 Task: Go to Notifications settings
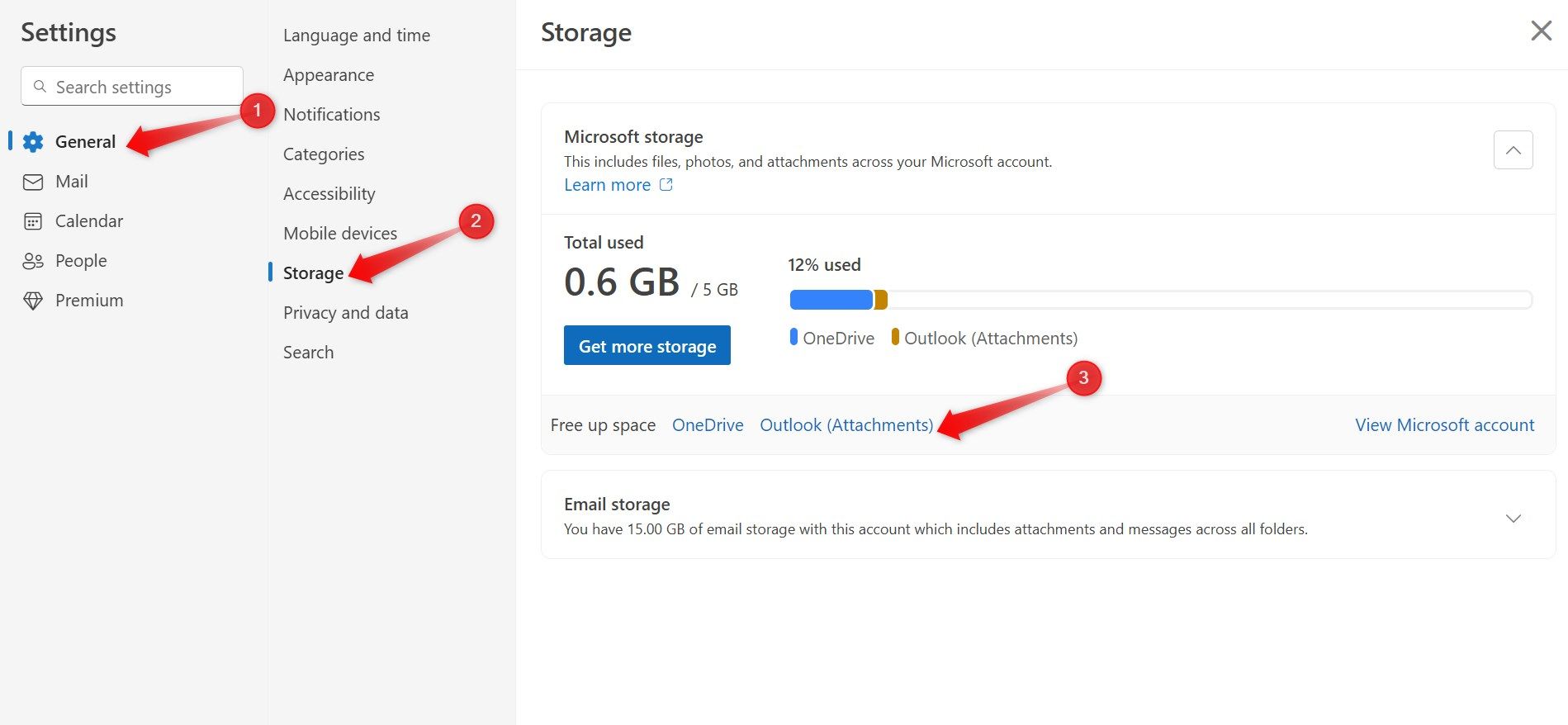[x=331, y=115]
